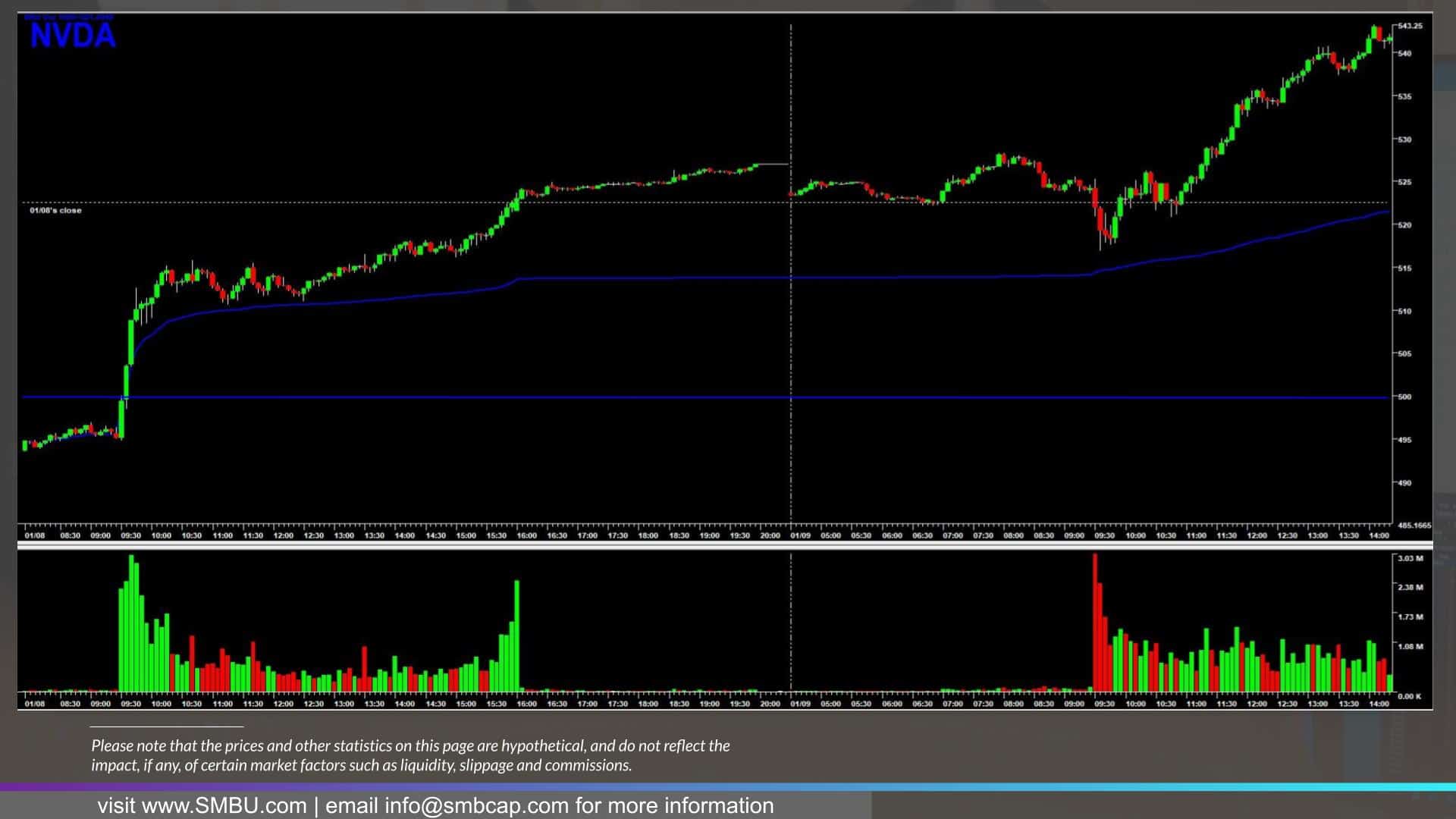Click the divider between price and volume panes

pyautogui.click(x=725, y=544)
